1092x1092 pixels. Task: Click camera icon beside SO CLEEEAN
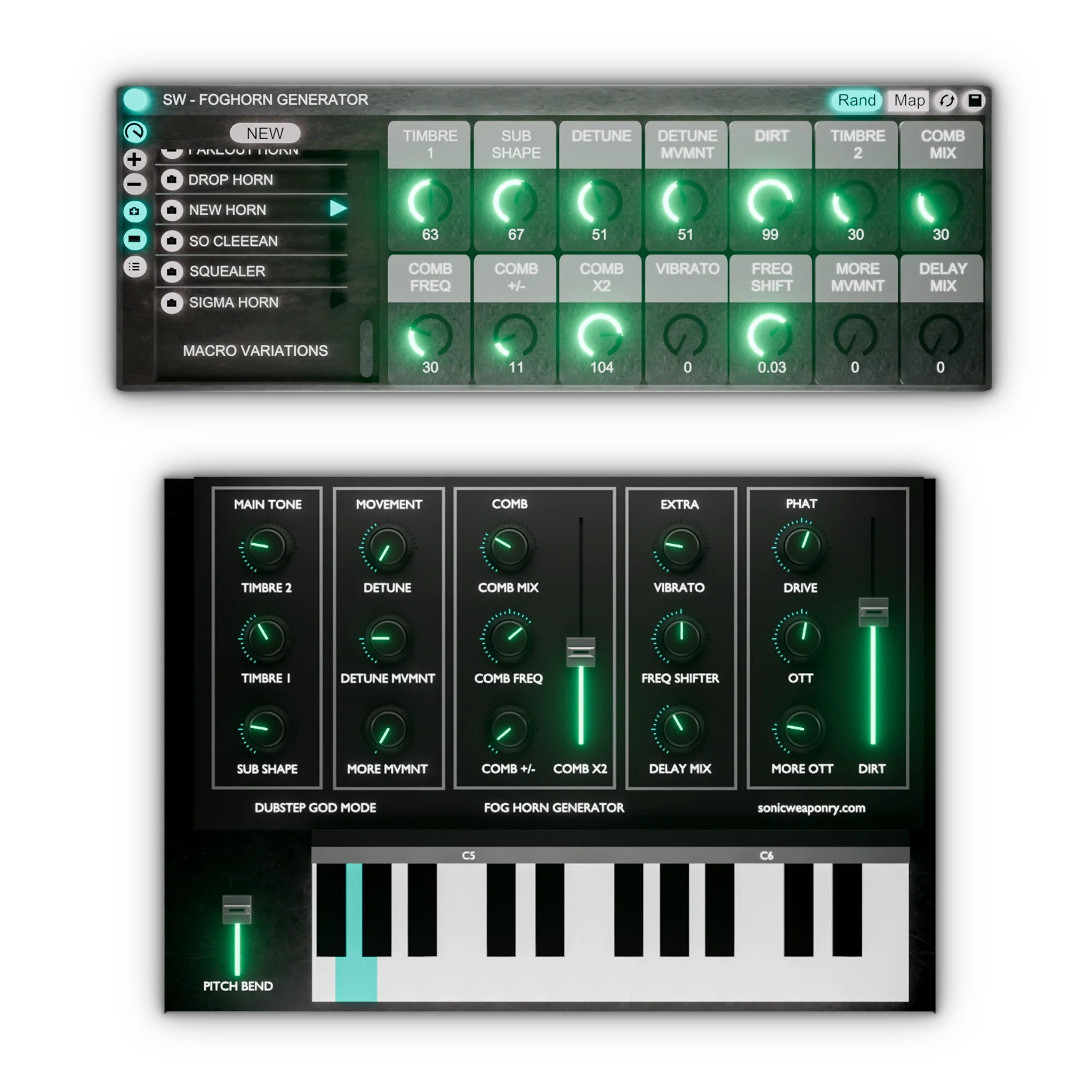click(172, 242)
